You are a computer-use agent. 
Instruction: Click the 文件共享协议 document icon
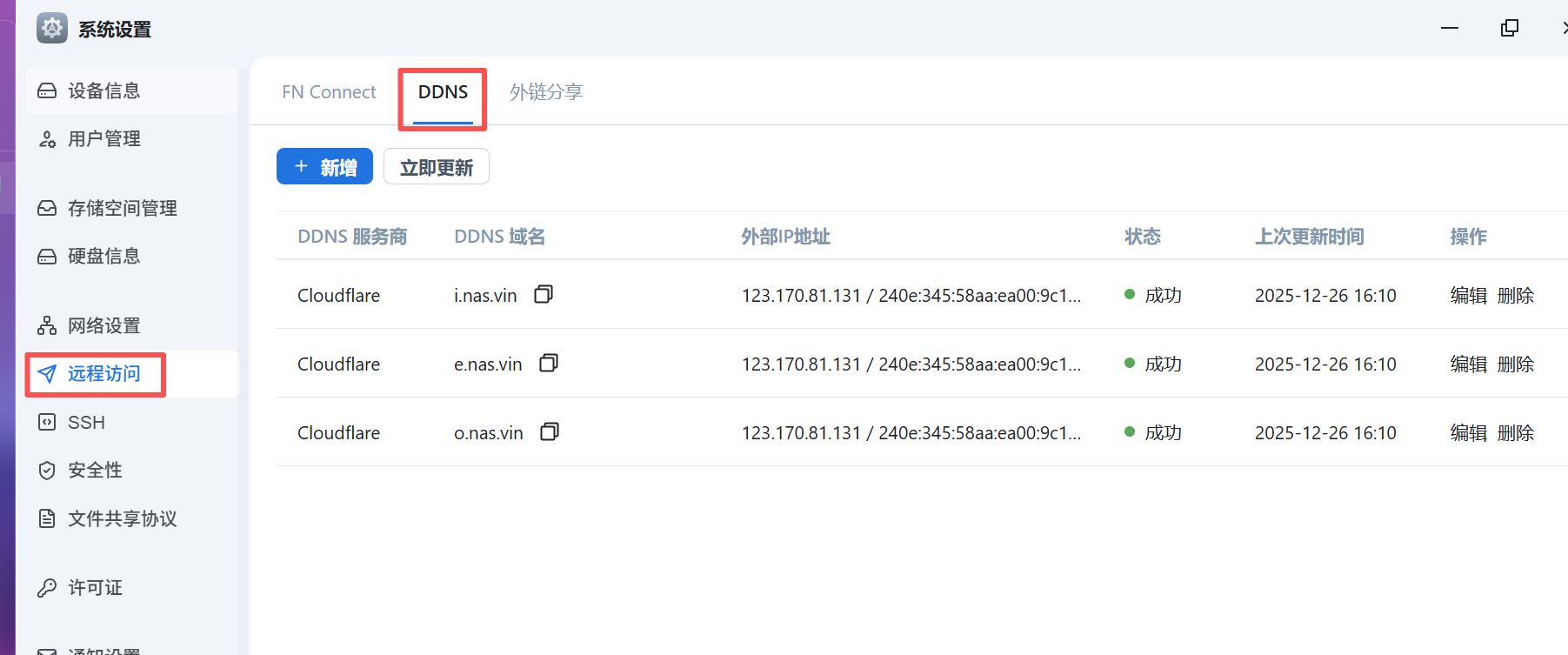(47, 519)
